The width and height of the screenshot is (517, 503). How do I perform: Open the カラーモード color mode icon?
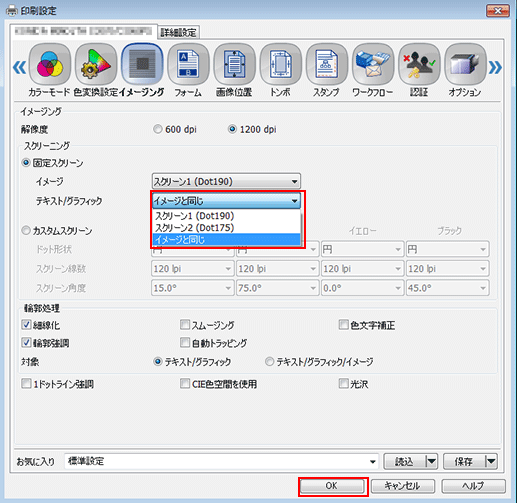[x=50, y=64]
